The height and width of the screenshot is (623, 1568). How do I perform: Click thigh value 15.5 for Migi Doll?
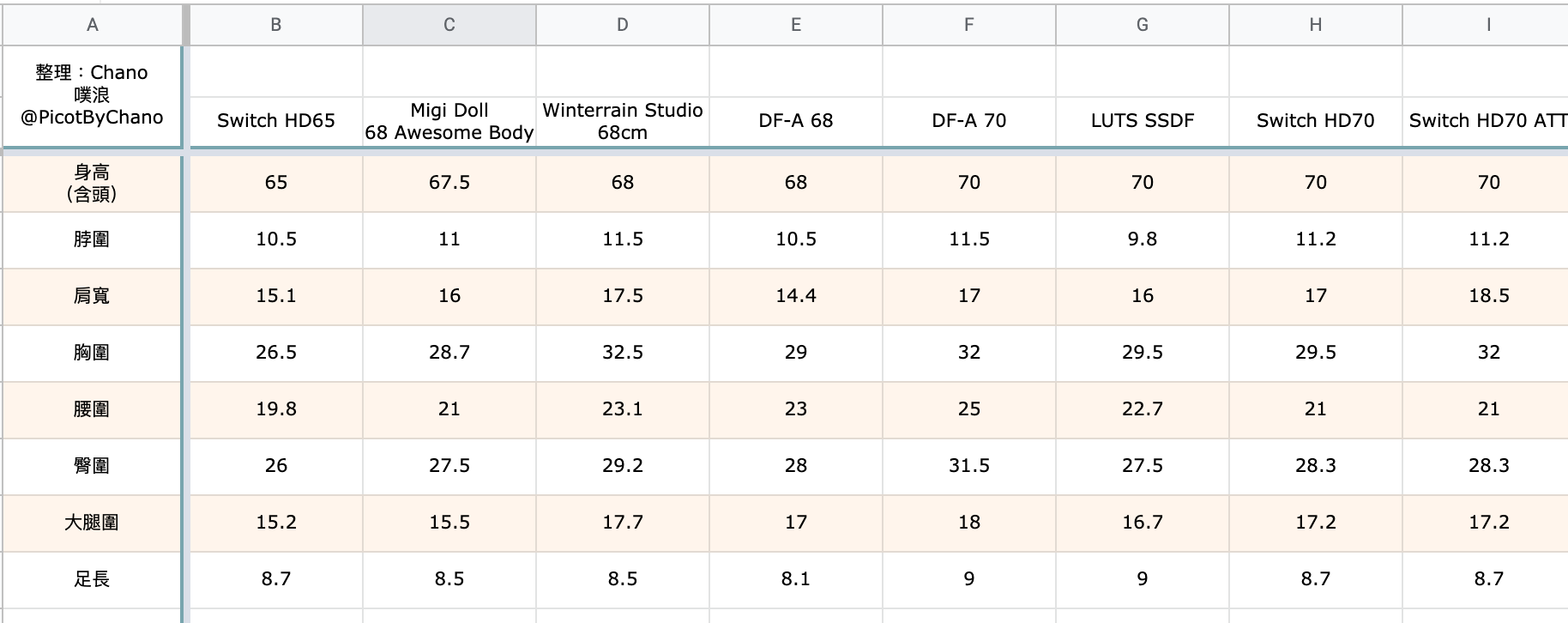(449, 523)
